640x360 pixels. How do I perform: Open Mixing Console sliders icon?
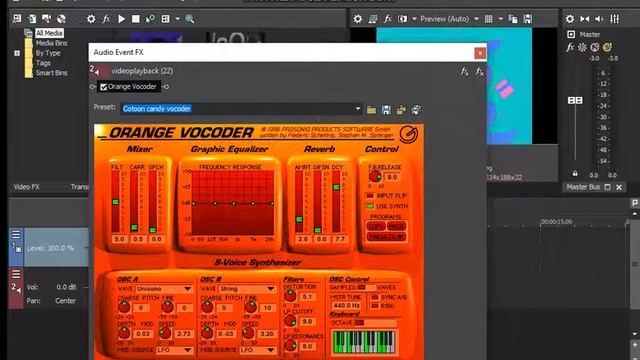pos(614,19)
